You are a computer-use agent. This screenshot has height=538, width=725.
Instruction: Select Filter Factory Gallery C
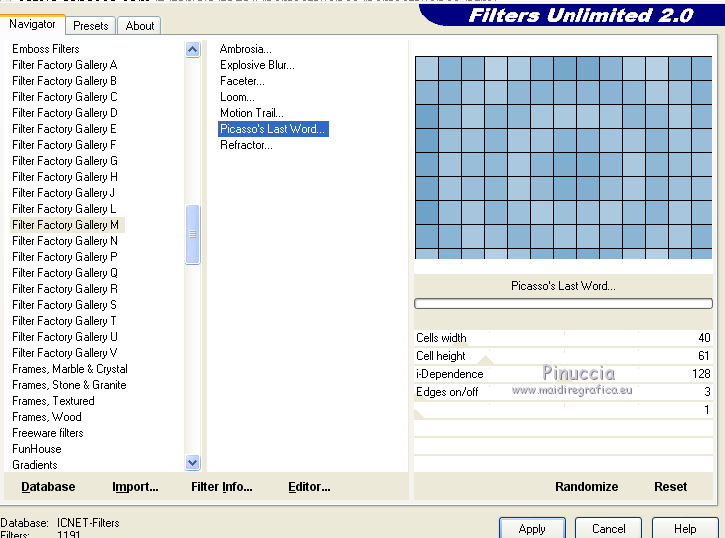[65, 97]
